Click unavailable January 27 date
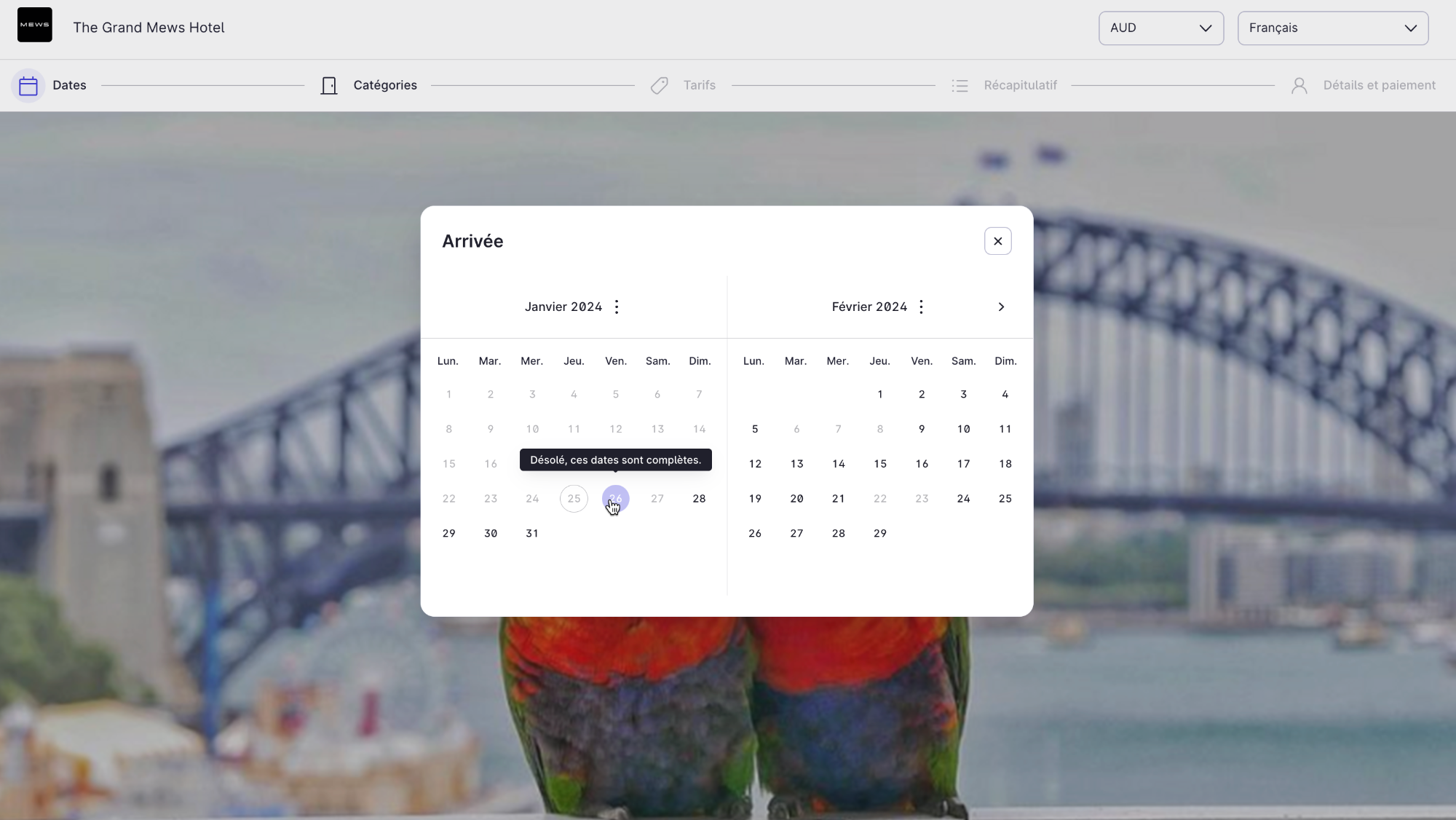 tap(657, 499)
